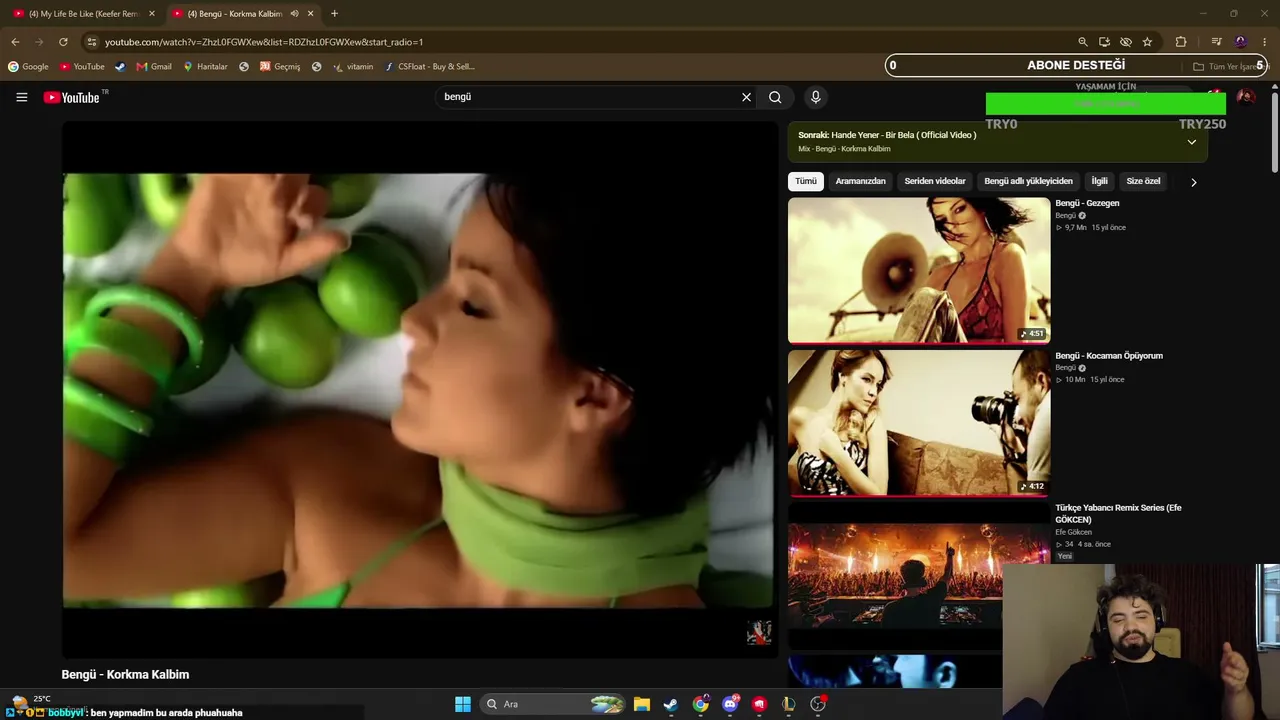This screenshot has width=1280, height=720.
Task: Click the 'Bengü - Kocaman Öpüyorum' title
Action: point(1109,356)
